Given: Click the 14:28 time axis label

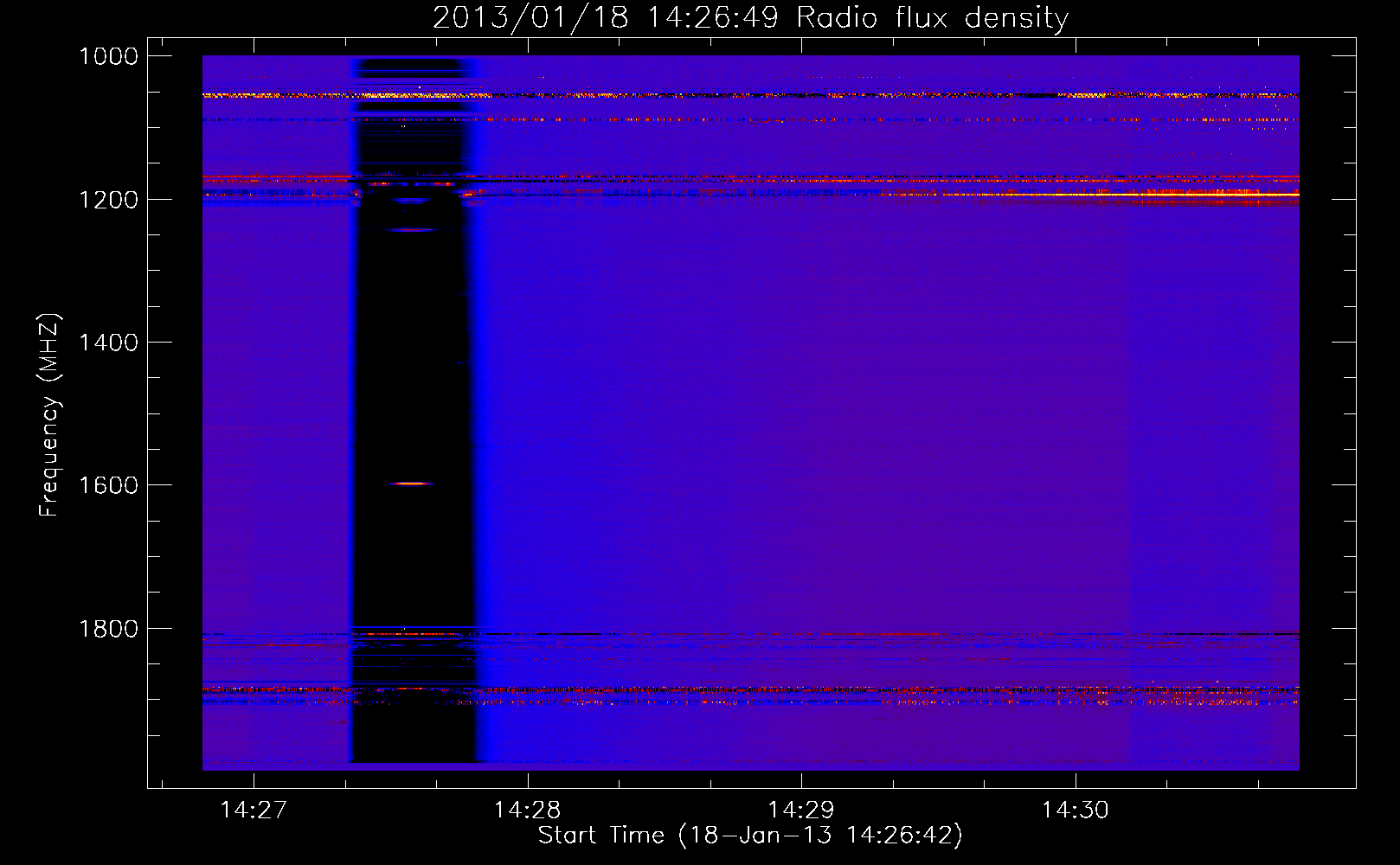Looking at the screenshot, I should tap(527, 811).
